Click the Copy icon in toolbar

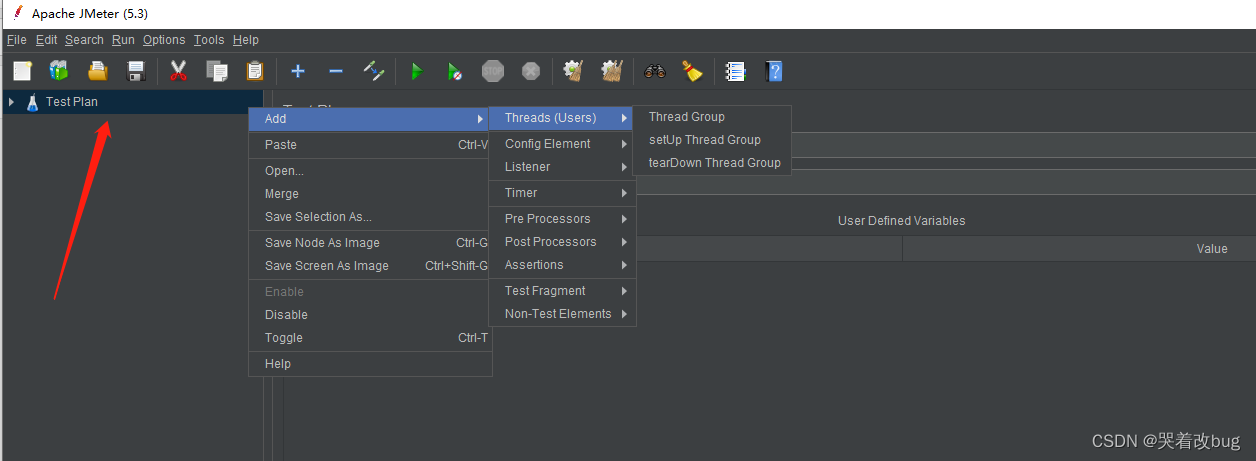tap(217, 71)
